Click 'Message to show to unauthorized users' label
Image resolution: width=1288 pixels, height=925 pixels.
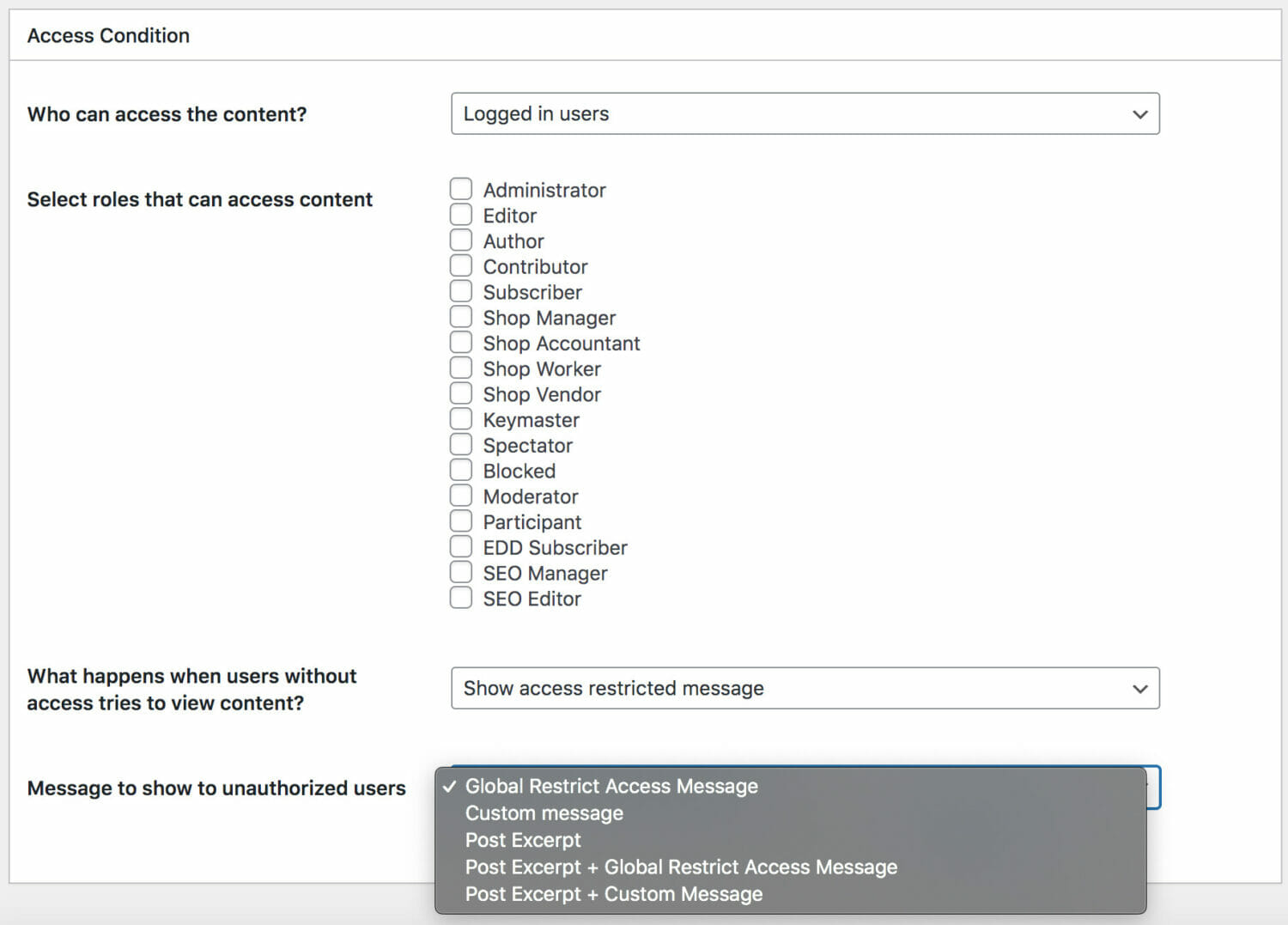point(216,788)
